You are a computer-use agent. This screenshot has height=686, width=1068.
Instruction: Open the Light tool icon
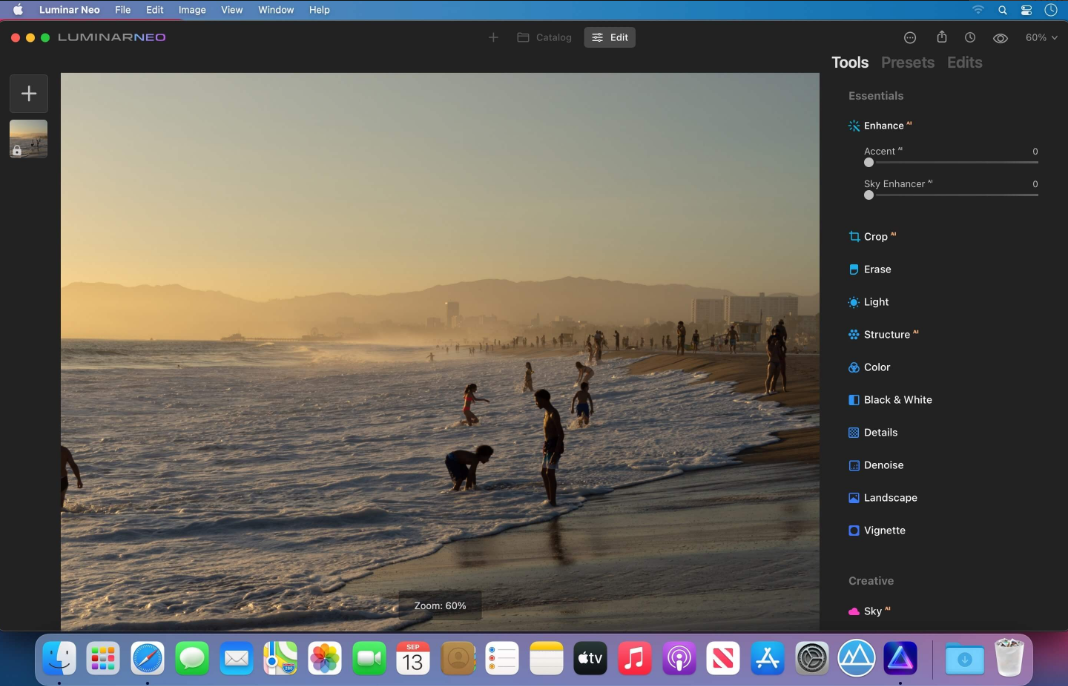(853, 302)
